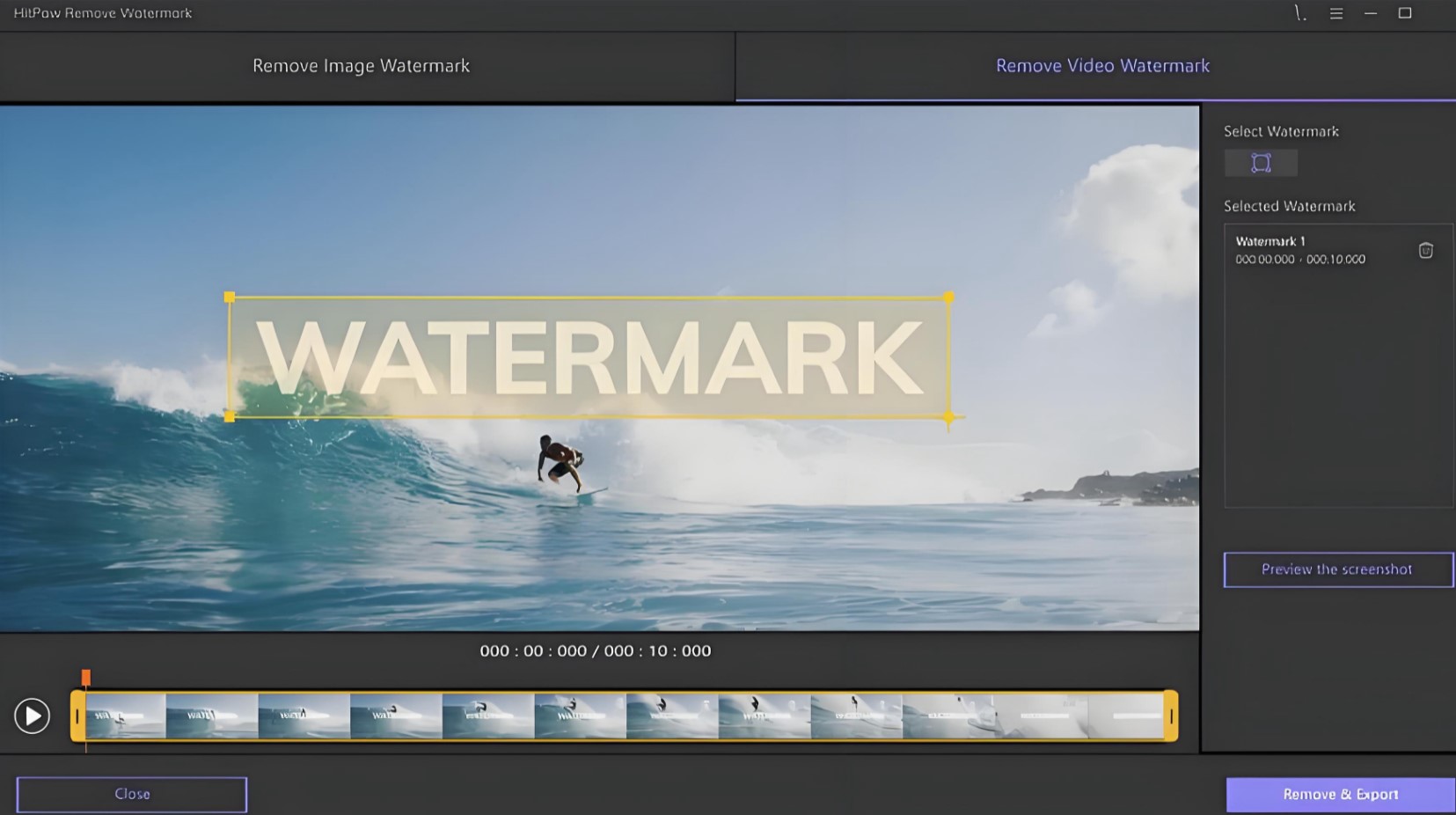This screenshot has width=1456, height=815.
Task: Open the app menu beside the minimize button
Action: [x=1335, y=13]
